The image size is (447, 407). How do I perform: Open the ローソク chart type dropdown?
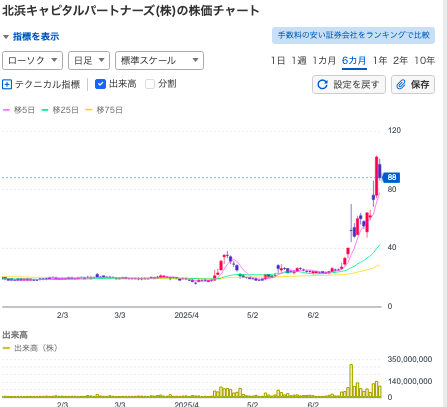[x=32, y=60]
